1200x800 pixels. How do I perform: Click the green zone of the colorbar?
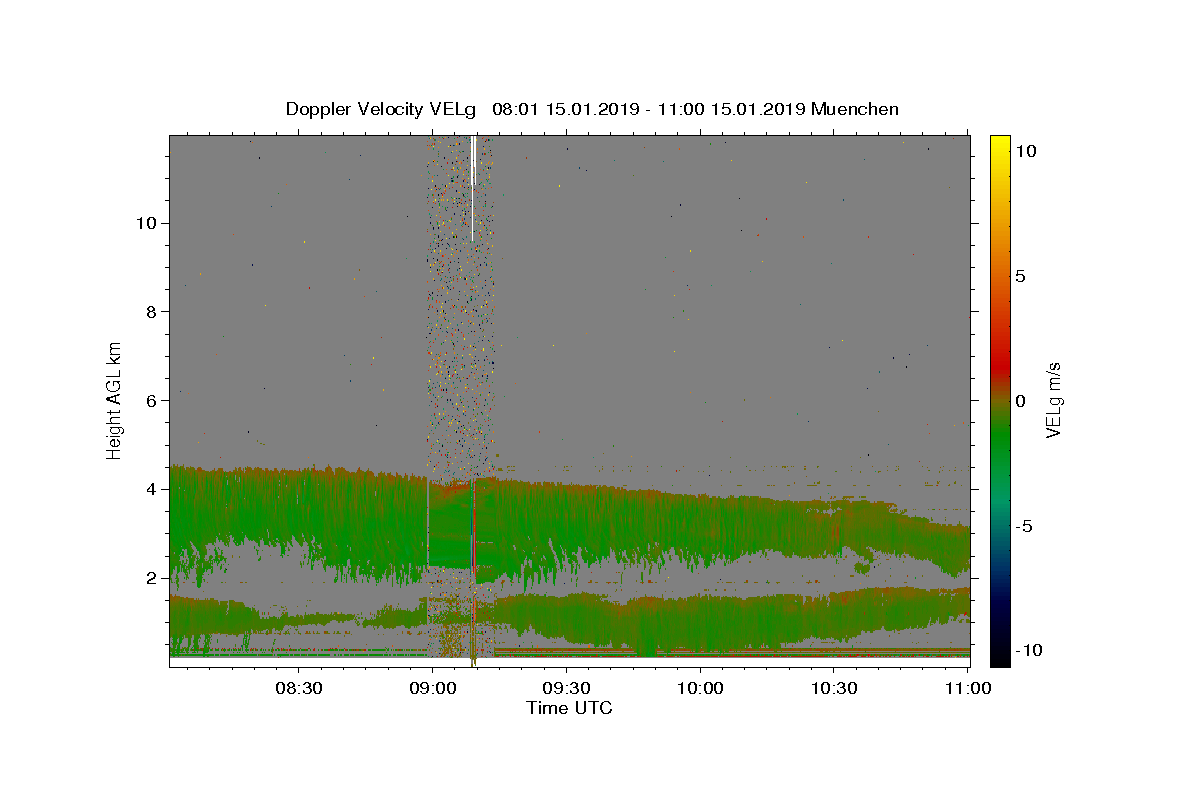tap(1000, 450)
